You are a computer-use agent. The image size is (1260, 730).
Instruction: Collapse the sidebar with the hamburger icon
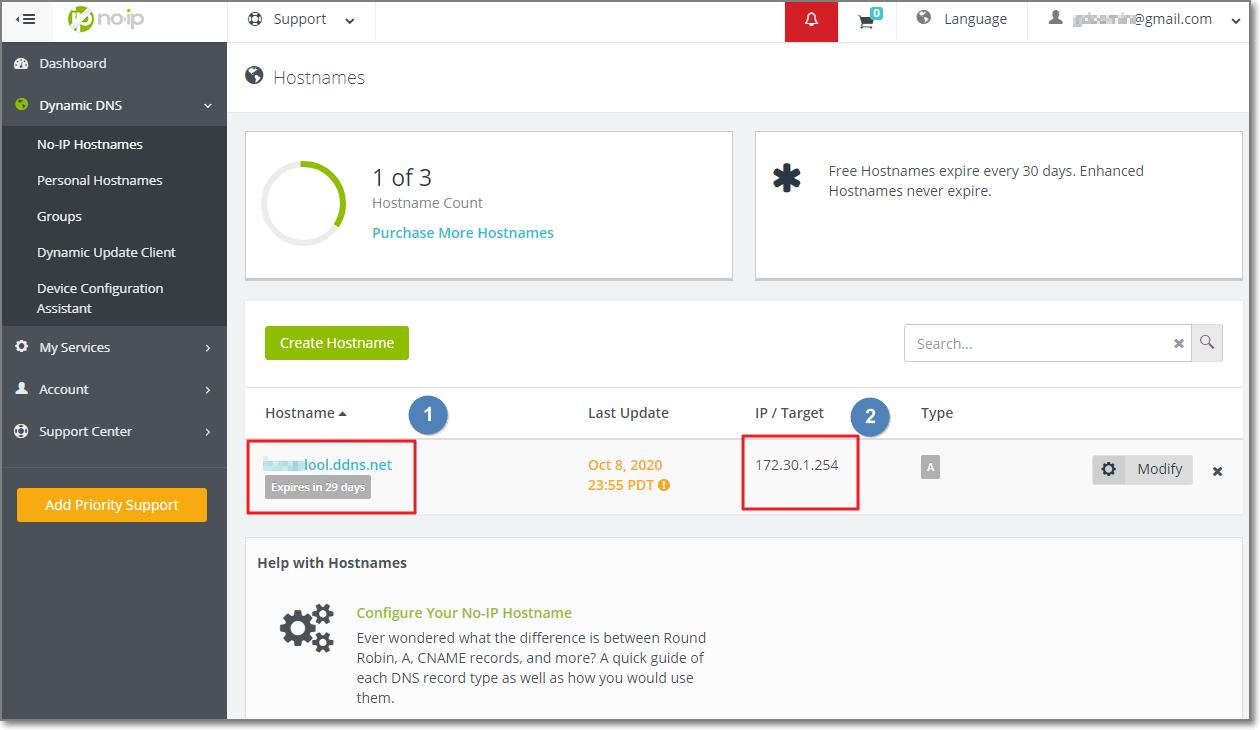point(26,19)
